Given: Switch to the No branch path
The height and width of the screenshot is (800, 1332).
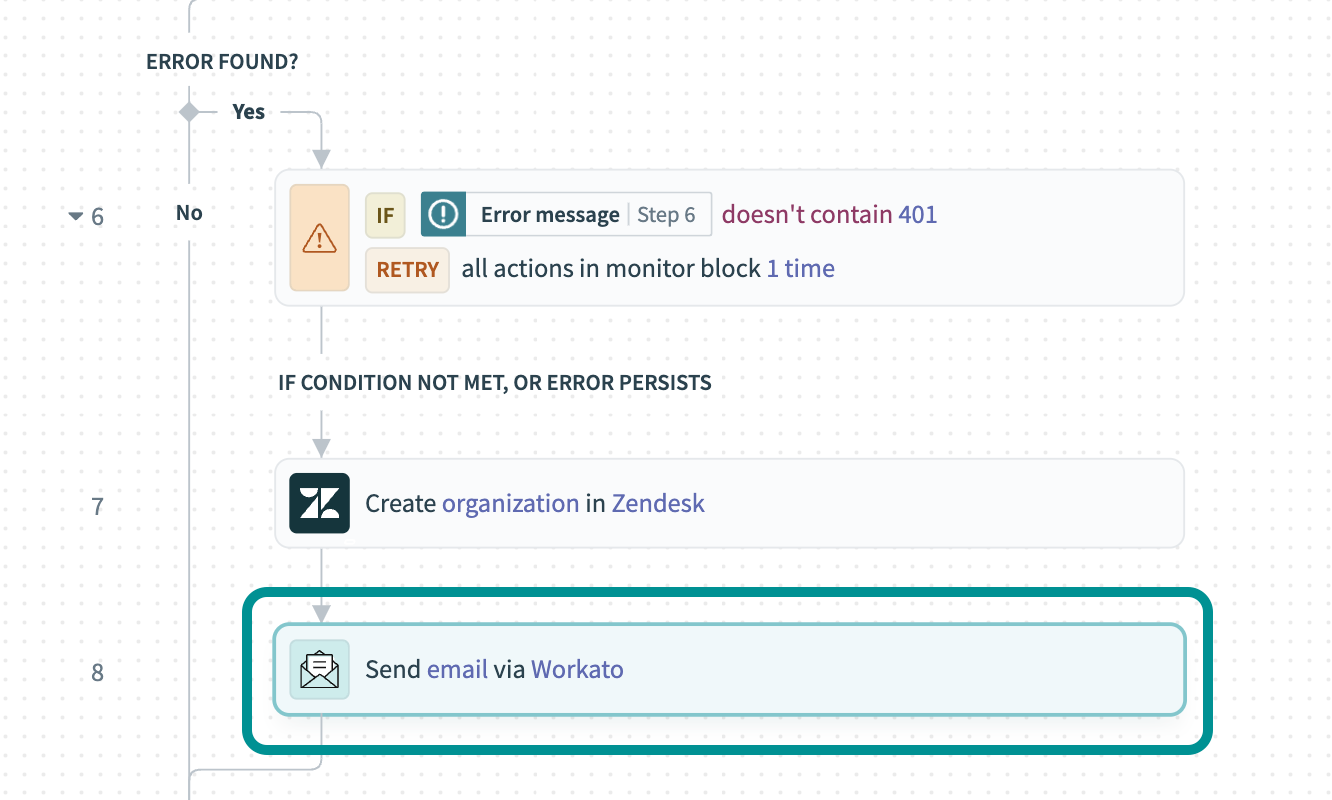Looking at the screenshot, I should pyautogui.click(x=189, y=212).
